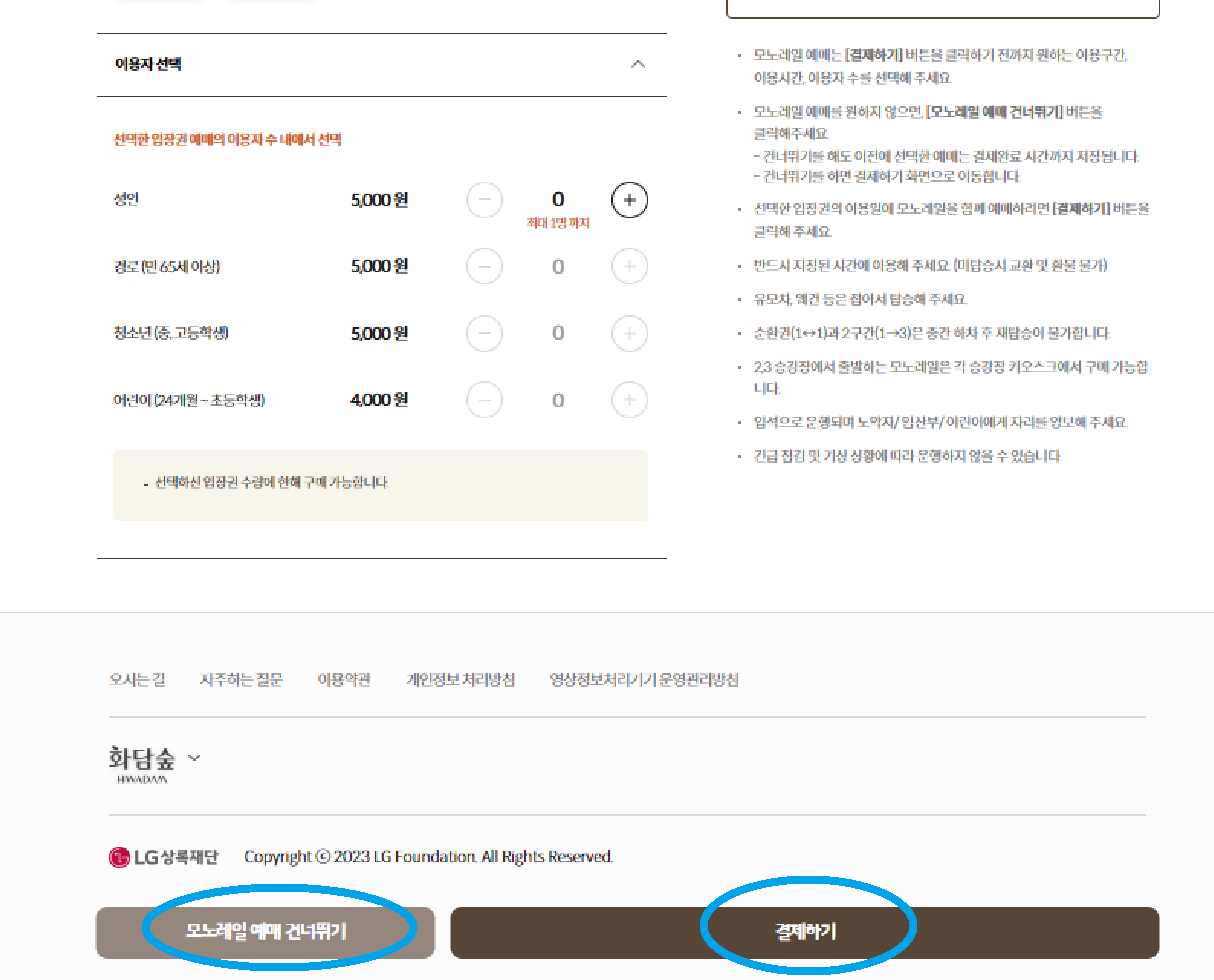Open the 개인정보 처리방침 privacy policy

point(462,680)
